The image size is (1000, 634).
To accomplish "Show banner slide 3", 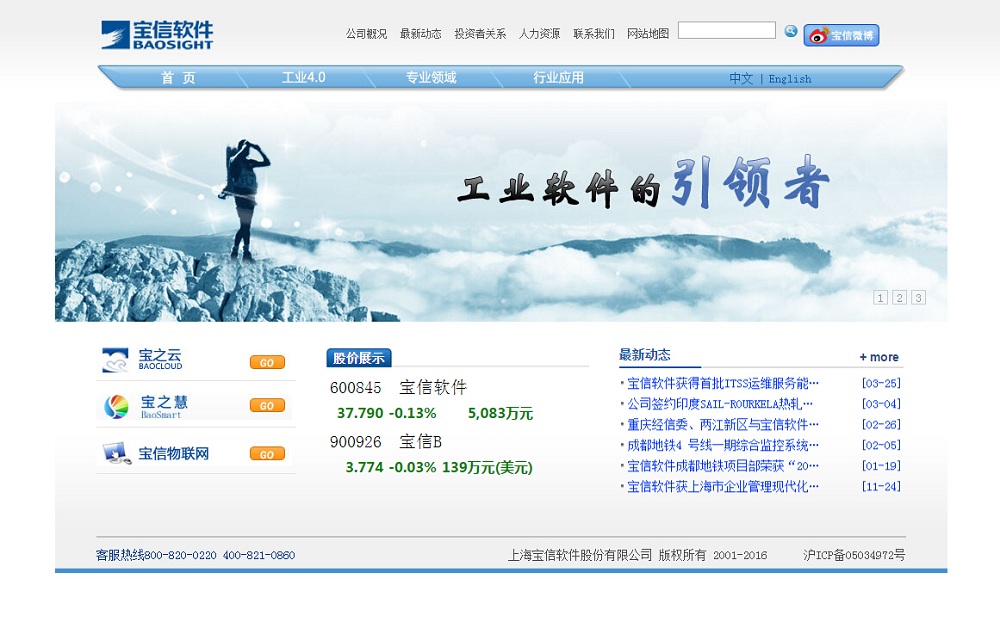I will [918, 298].
